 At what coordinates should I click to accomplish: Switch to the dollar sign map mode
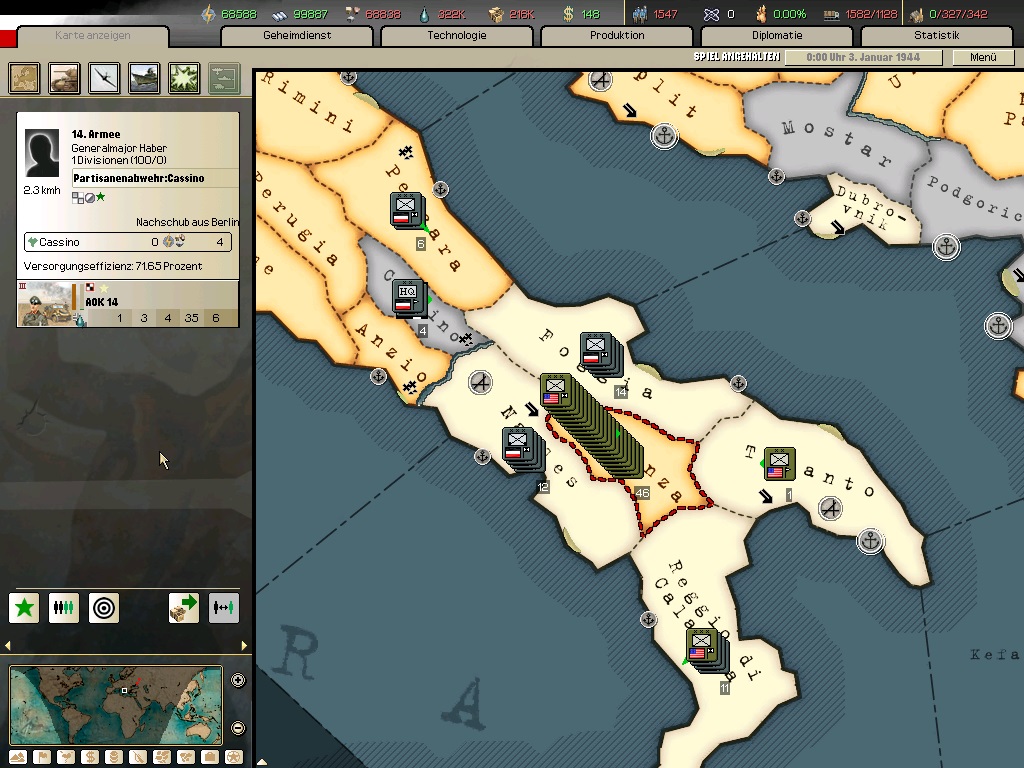(90, 757)
